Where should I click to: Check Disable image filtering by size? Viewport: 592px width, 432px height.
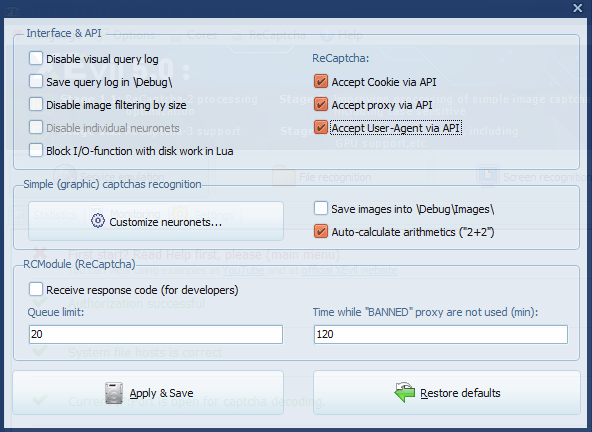36,105
